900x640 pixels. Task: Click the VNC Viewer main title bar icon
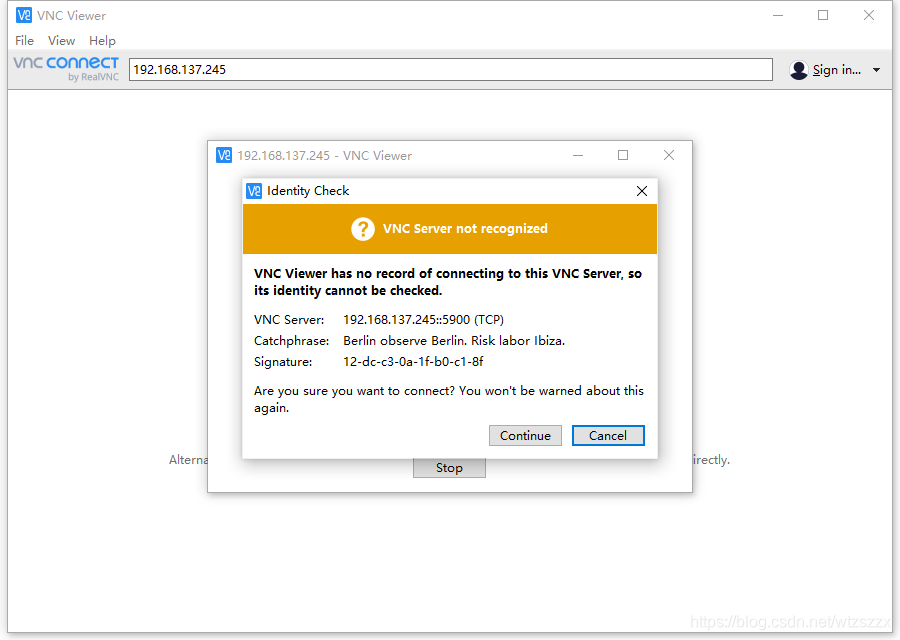[24, 15]
